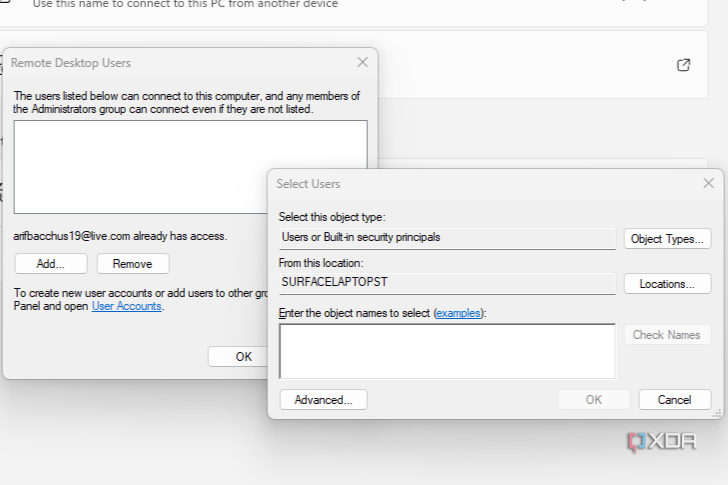Open the Object Types... dialog
Screen dimensions: 728x485
point(667,239)
